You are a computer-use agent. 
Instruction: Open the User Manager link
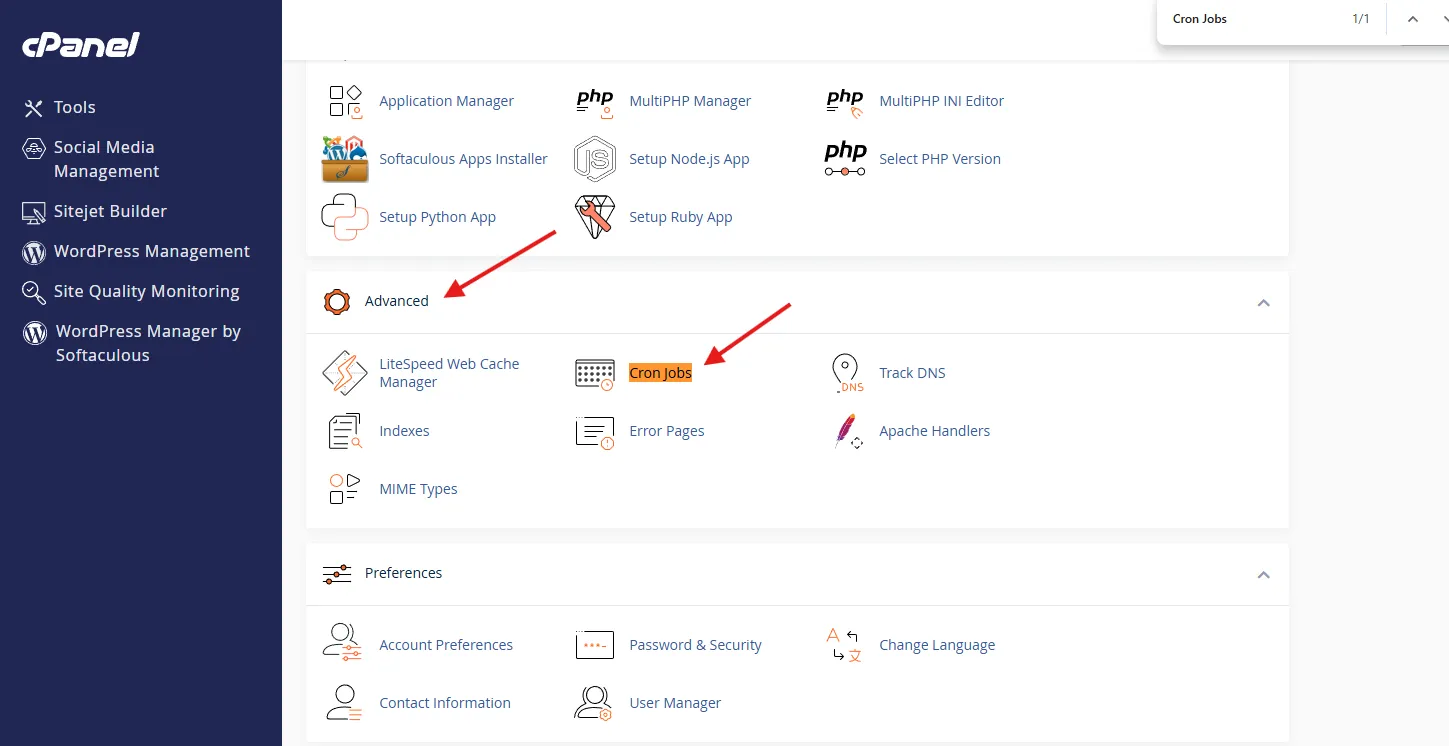click(675, 703)
